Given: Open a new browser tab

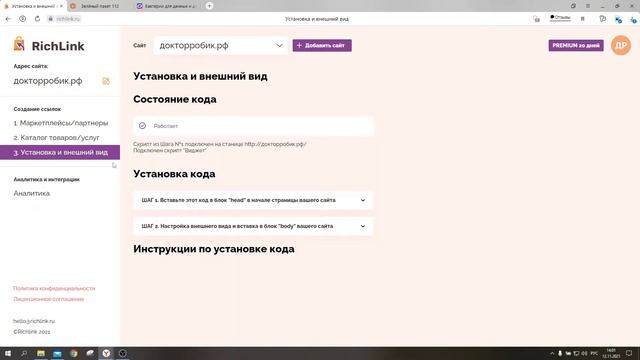Looking at the screenshot, I should (x=209, y=6).
